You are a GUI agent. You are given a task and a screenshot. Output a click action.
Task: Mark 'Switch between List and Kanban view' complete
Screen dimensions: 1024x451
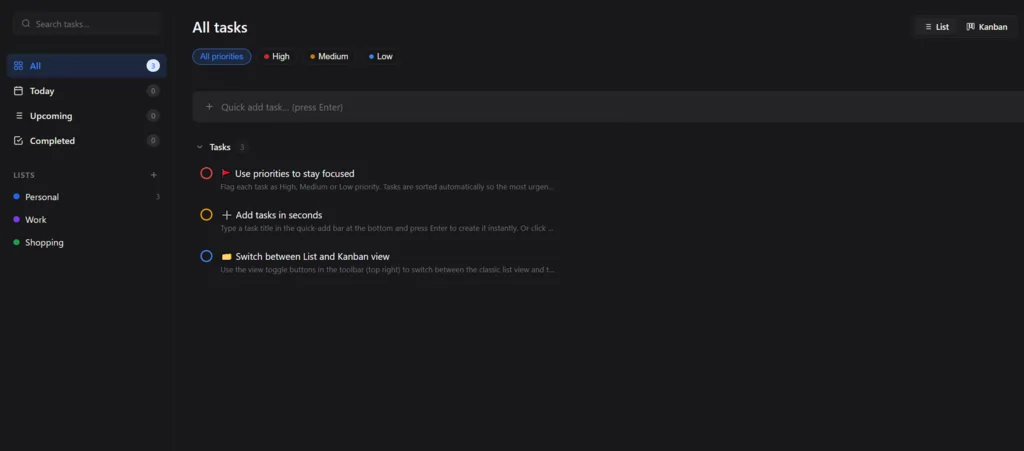(x=206, y=257)
